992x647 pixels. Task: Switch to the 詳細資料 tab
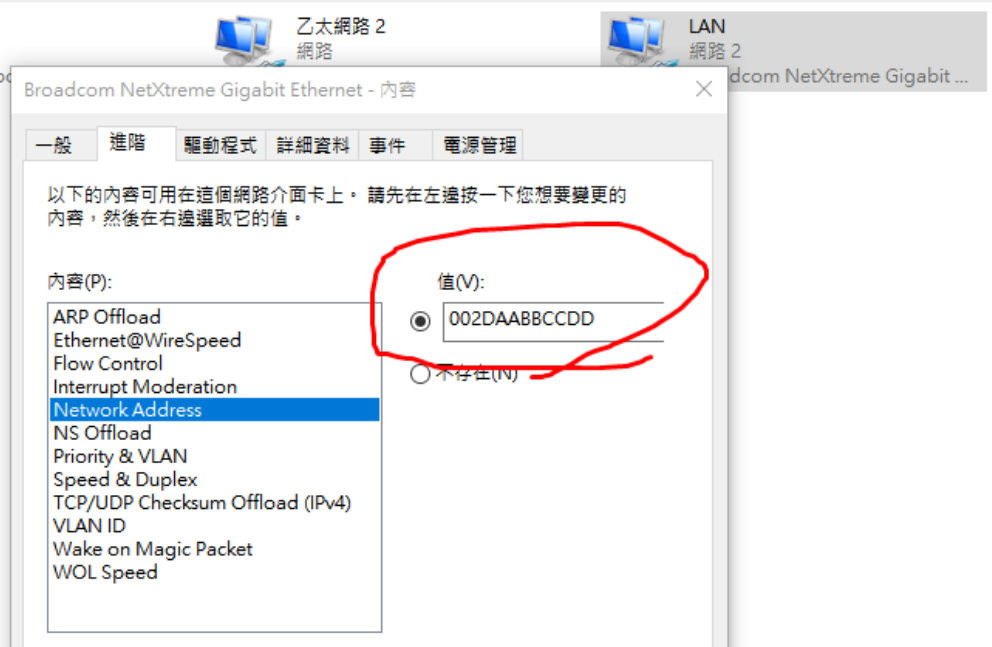pyautogui.click(x=313, y=145)
